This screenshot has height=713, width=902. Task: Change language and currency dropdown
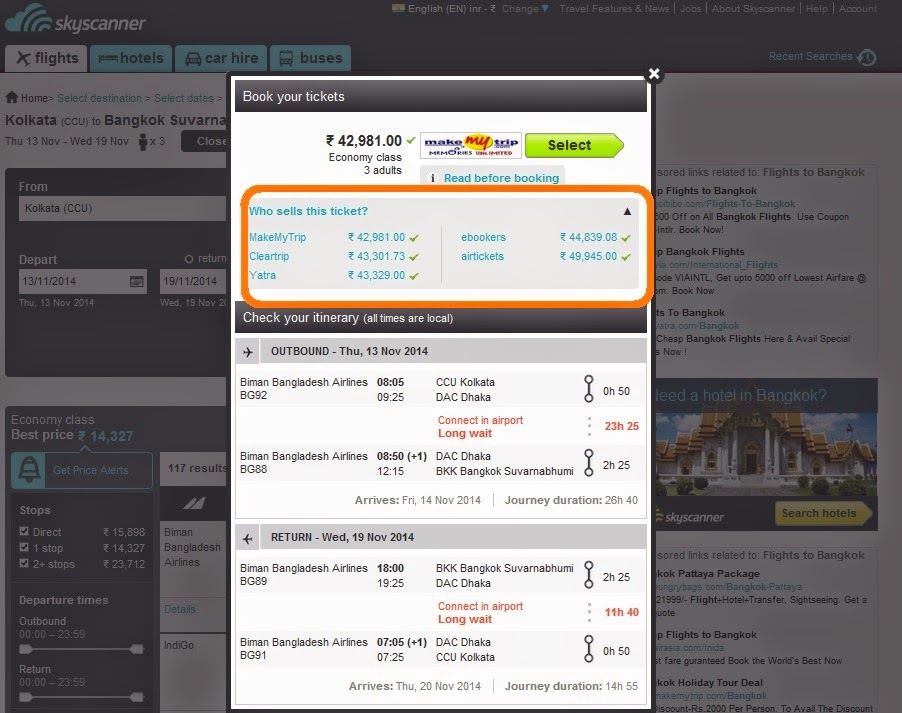[525, 9]
